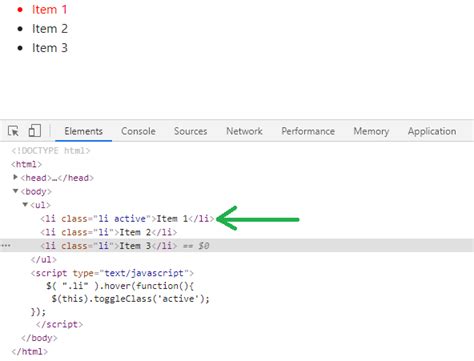This screenshot has height=361, width=474.
Task: Click the head element tag text
Action: 57,178
